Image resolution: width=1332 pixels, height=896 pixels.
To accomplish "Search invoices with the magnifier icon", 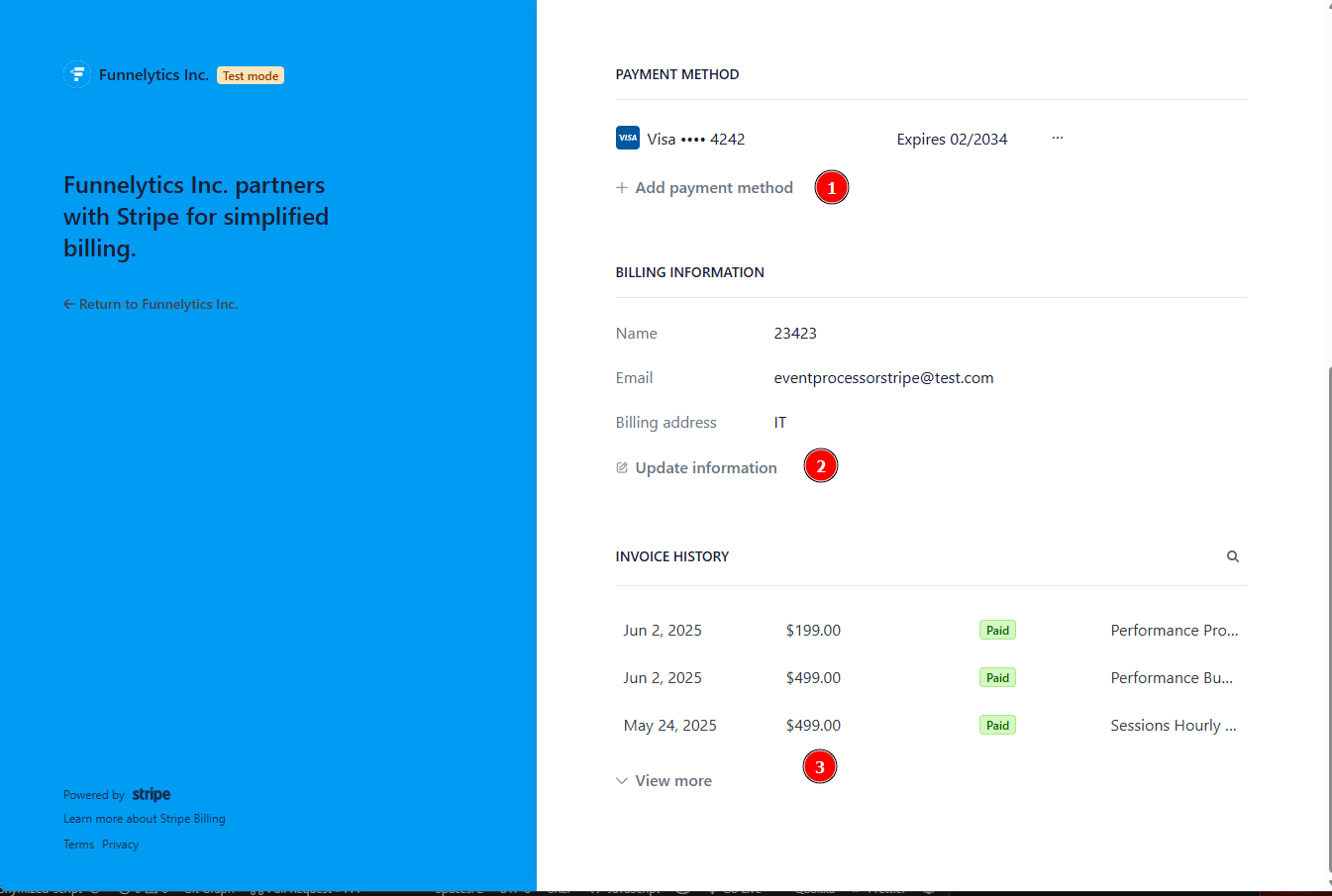I will tap(1233, 556).
